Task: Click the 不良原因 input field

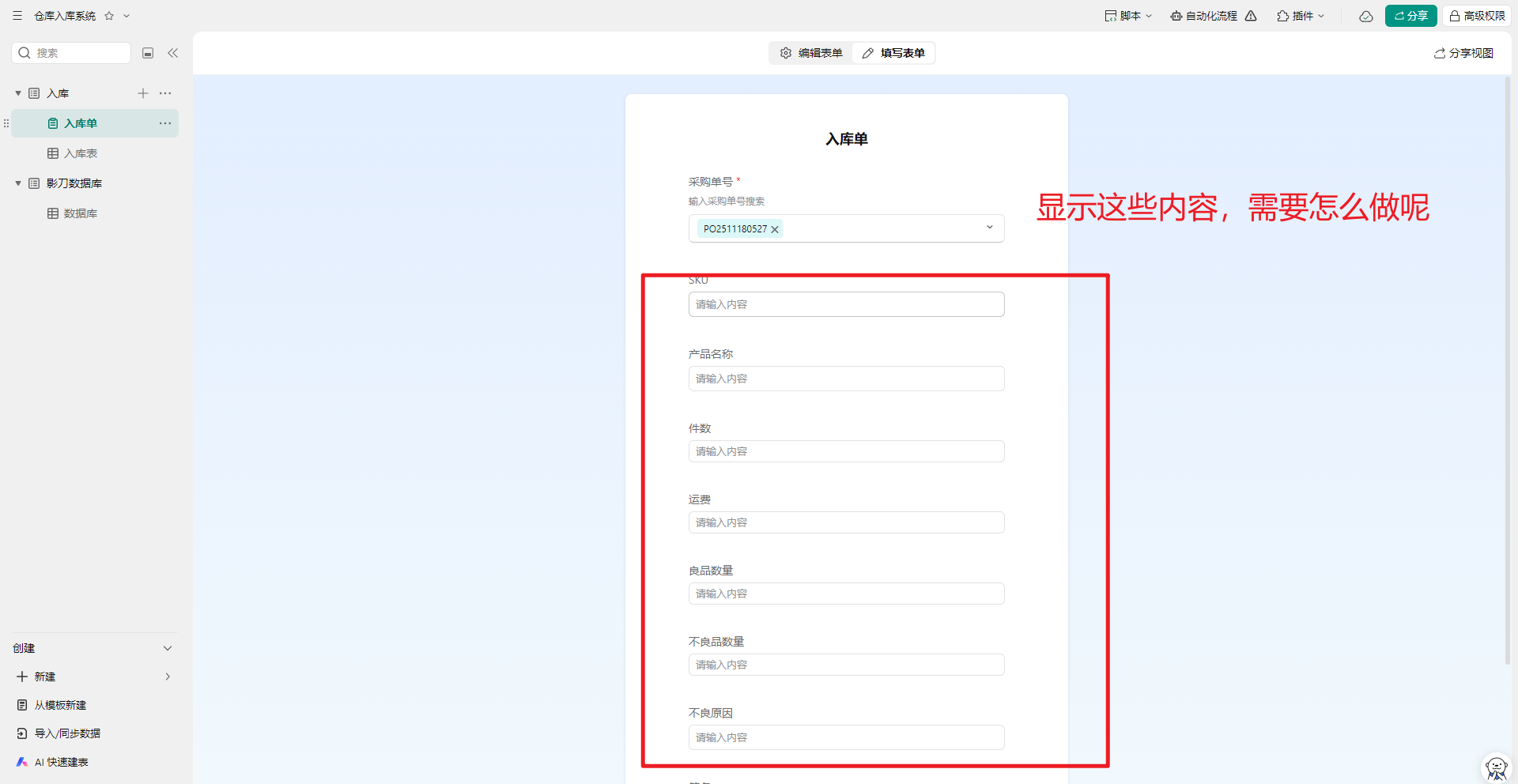Action: 846,737
